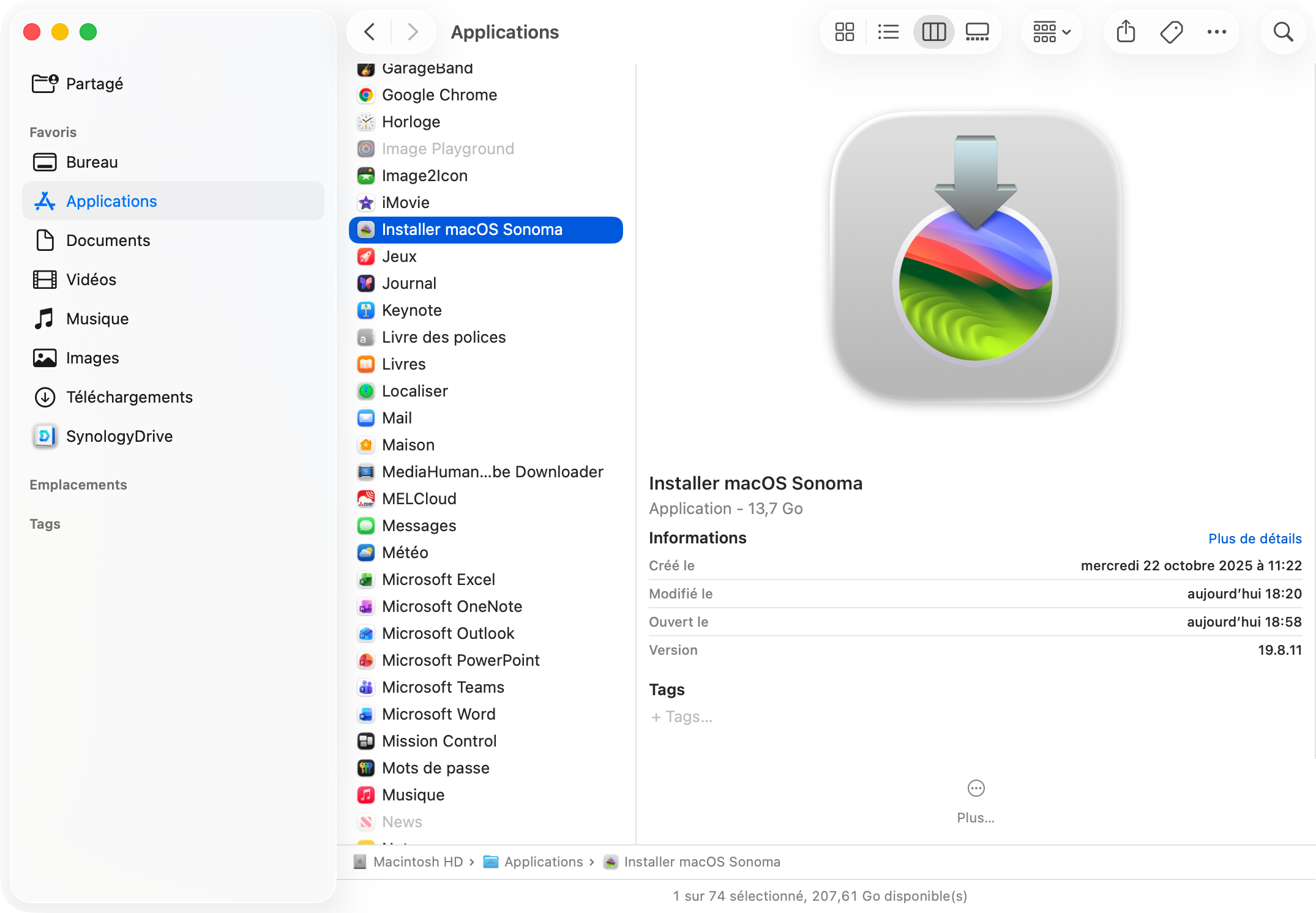Switch to list view

(888, 32)
